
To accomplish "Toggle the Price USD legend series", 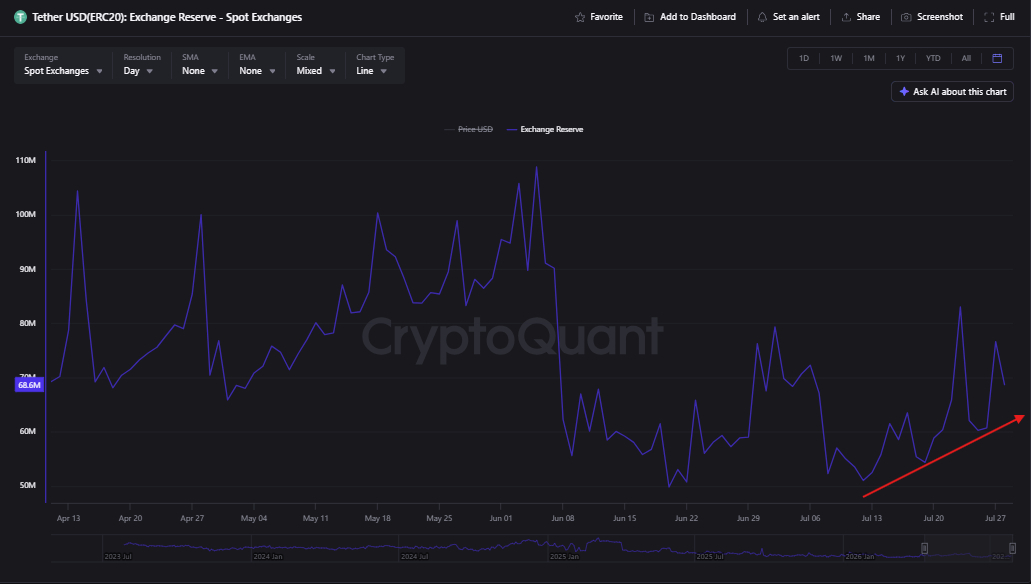I will [469, 130].
